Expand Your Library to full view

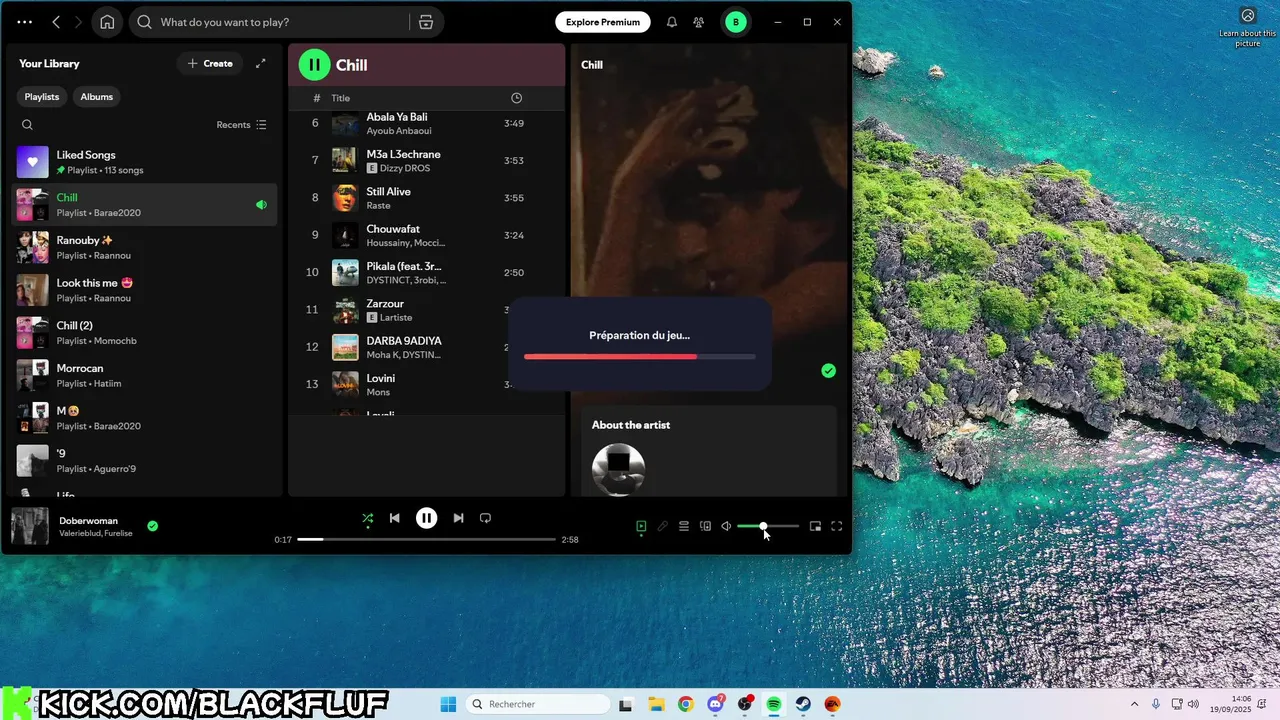pyautogui.click(x=261, y=63)
